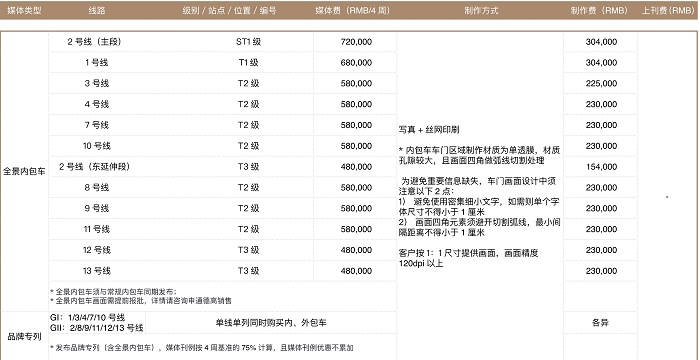This screenshot has width=700, height=360.
Task: Select T3 级 in the 13 号线 row
Action: click(x=248, y=271)
